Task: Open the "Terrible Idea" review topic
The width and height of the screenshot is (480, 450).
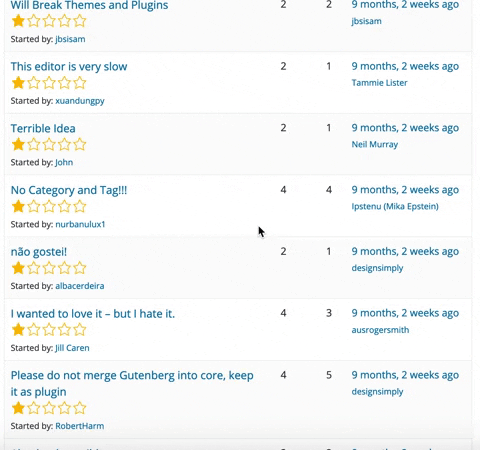Action: tap(43, 128)
